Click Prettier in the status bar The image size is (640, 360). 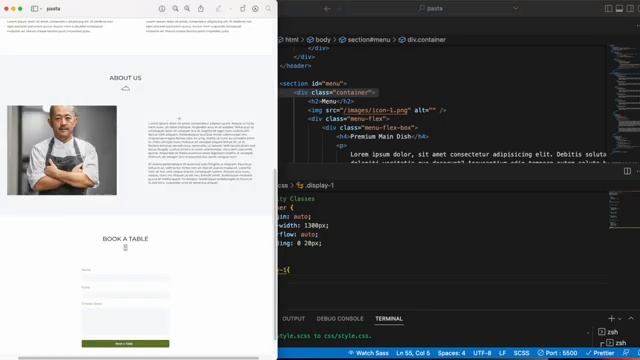coord(600,353)
